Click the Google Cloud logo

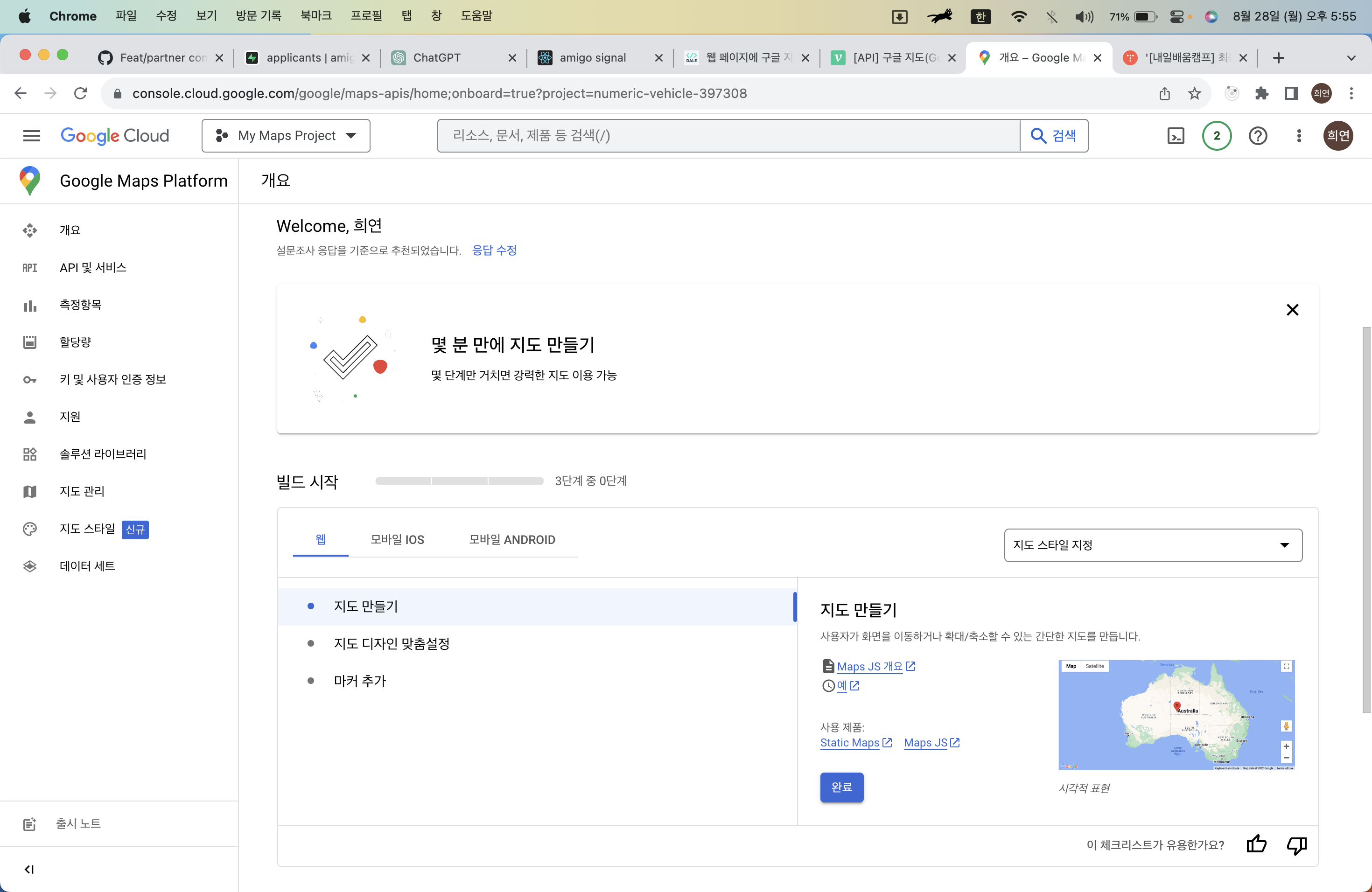point(115,136)
